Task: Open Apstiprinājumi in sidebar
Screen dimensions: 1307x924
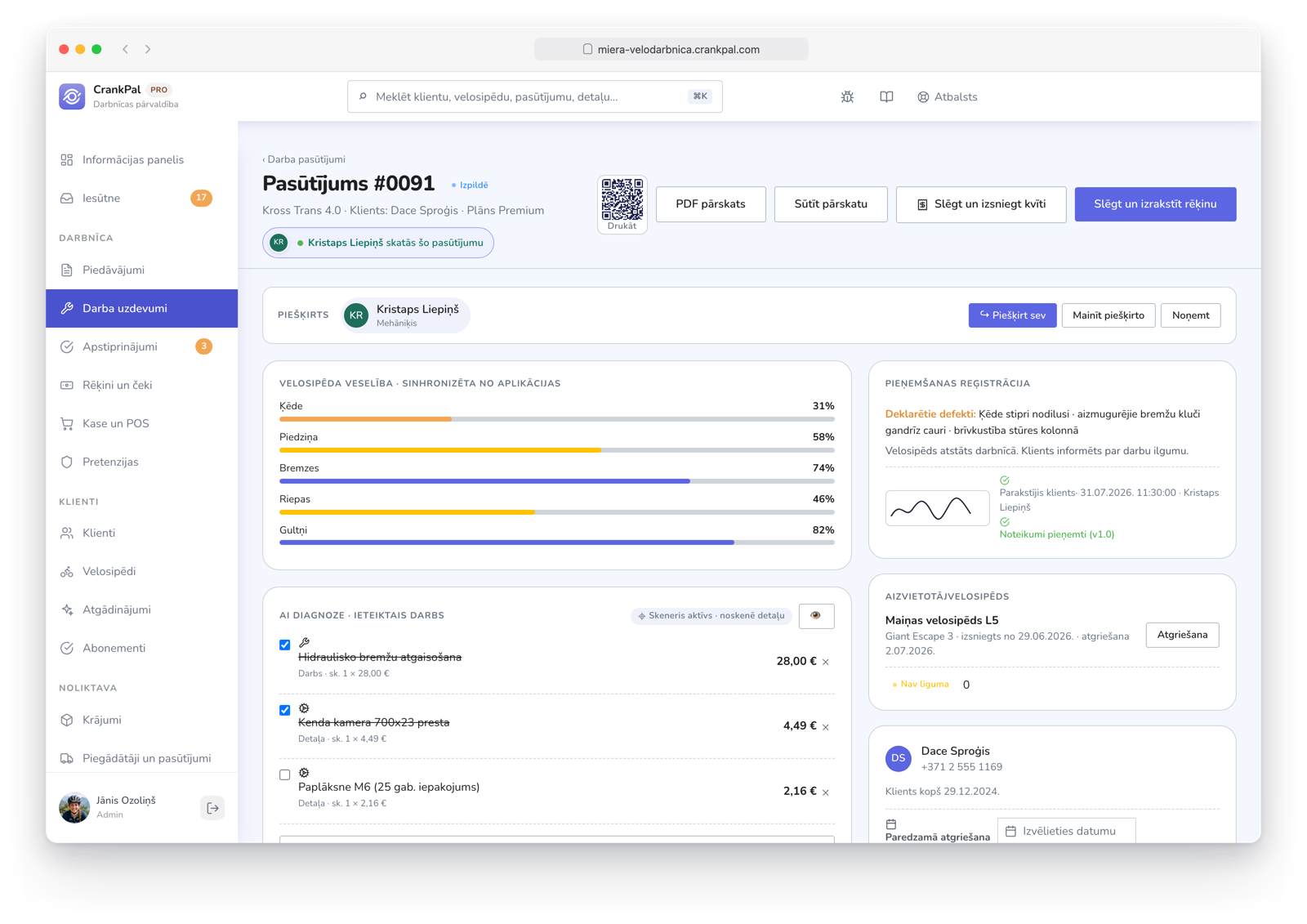Action: coord(141,346)
